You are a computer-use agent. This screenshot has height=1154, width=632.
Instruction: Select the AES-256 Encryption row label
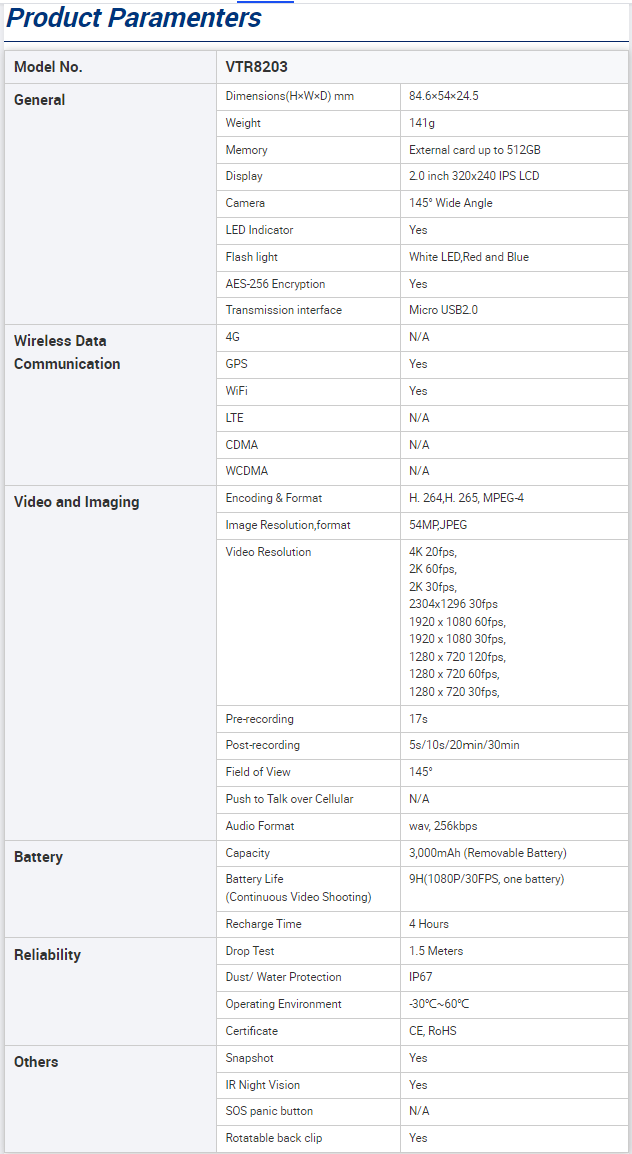[275, 284]
